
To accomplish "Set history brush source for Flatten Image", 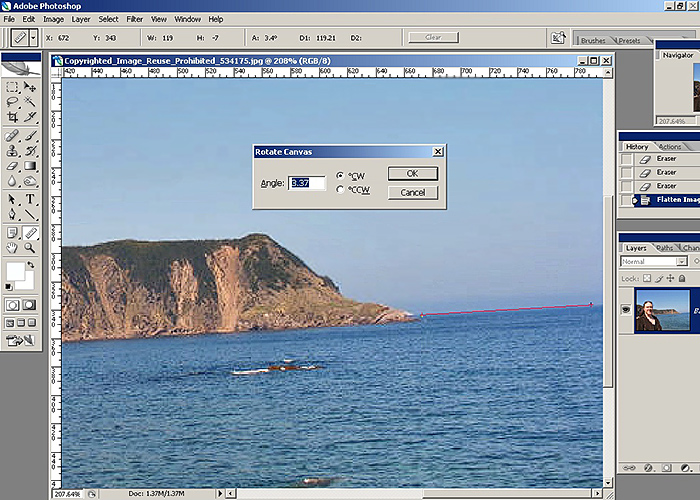I will pos(627,200).
